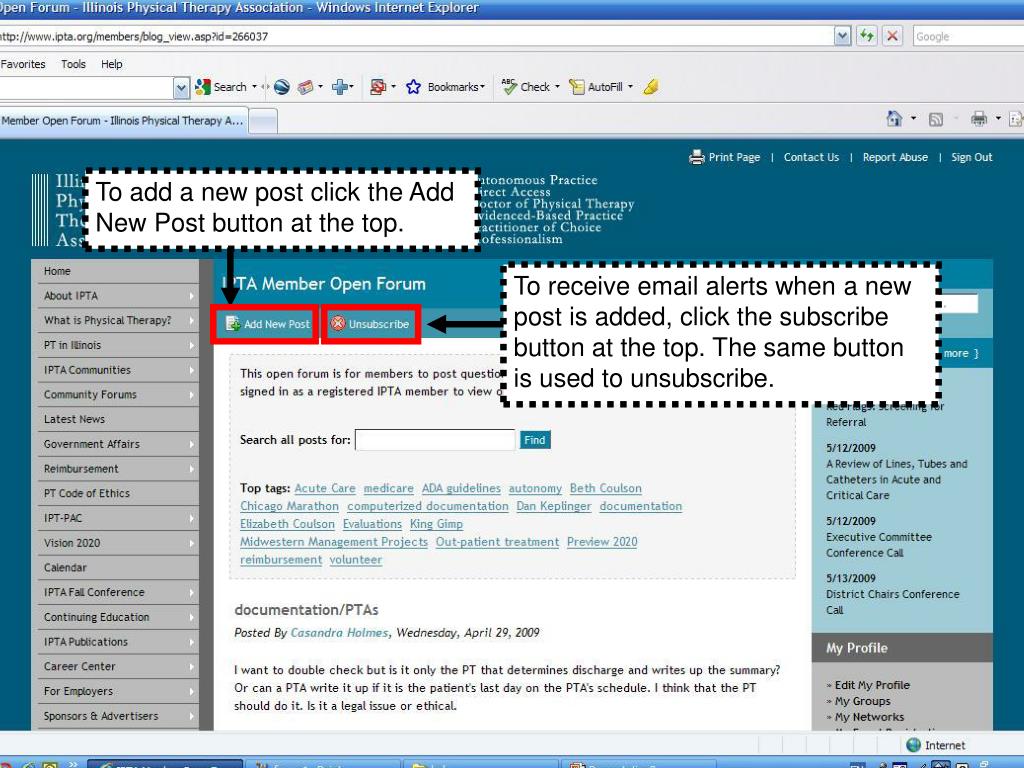Image resolution: width=1024 pixels, height=768 pixels.
Task: Open the Home icon dropdown arrow
Action: pos(913,118)
